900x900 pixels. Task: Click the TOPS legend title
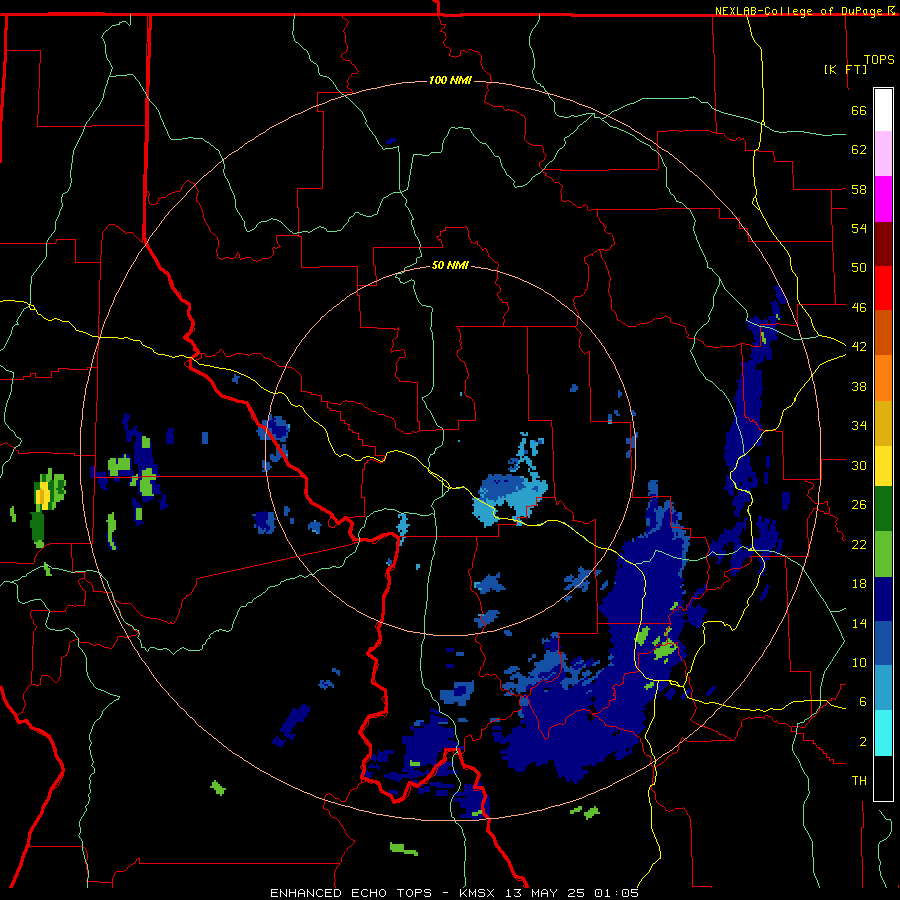pyautogui.click(x=879, y=60)
